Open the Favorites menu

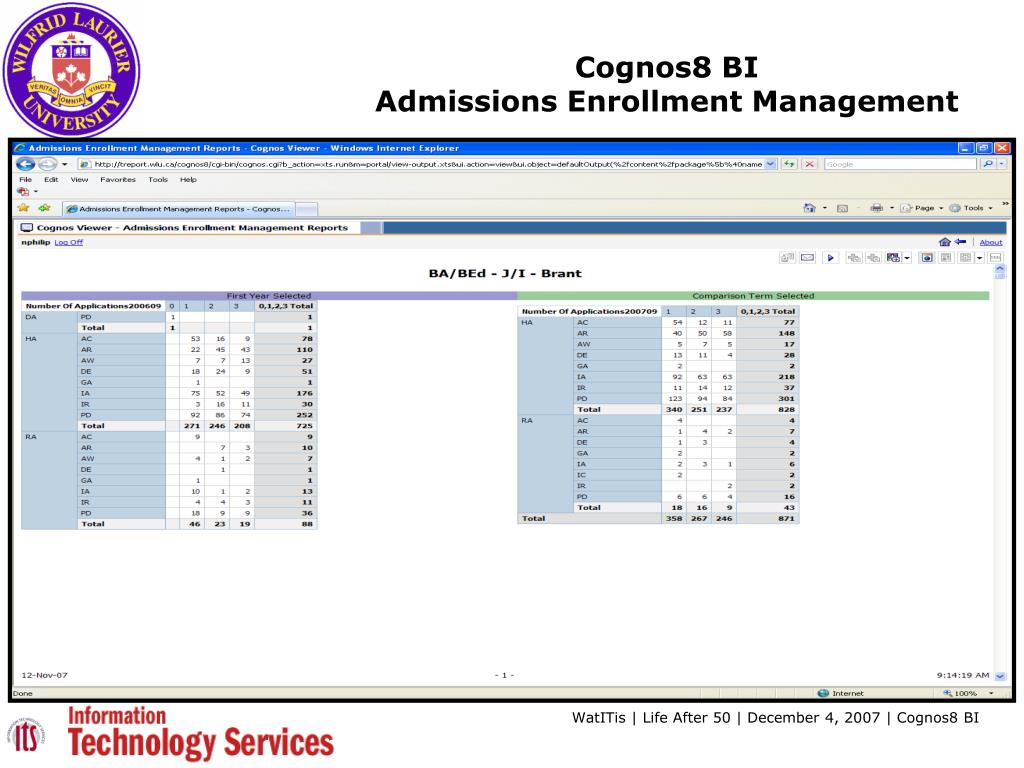point(118,180)
